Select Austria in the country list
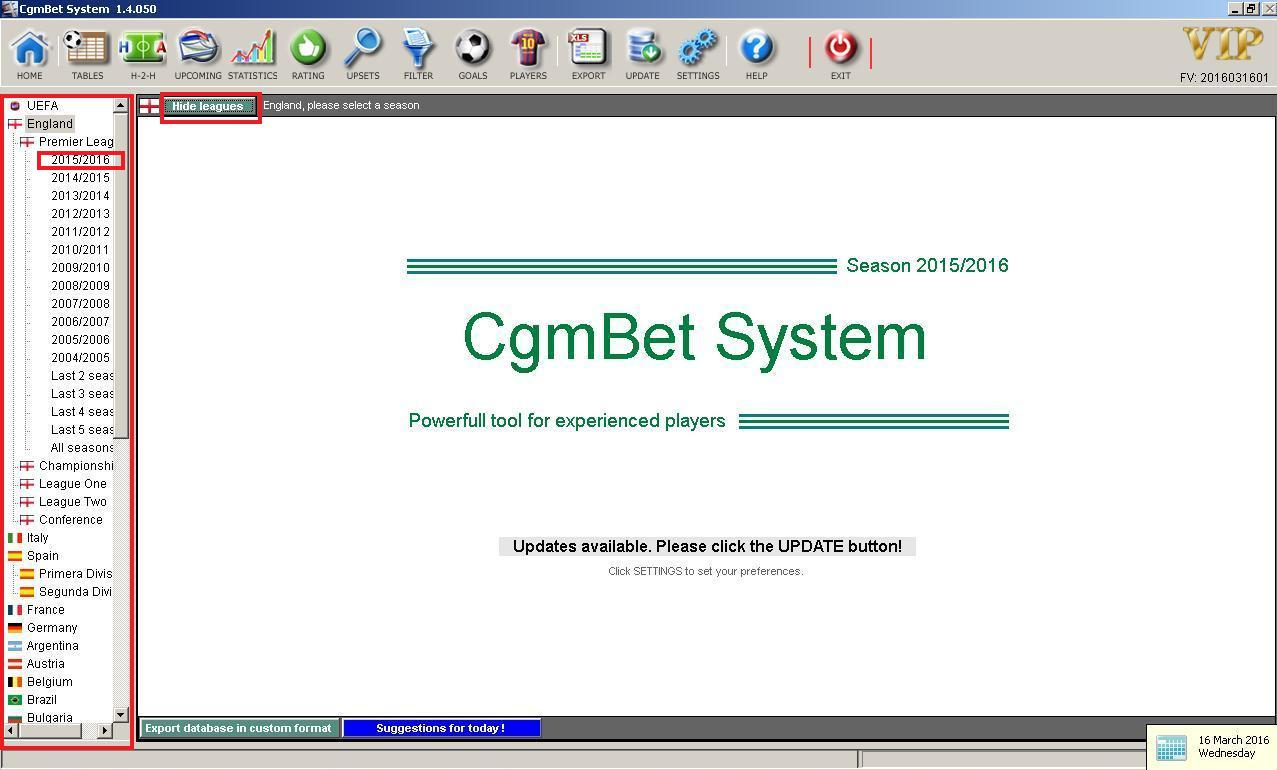 pos(45,664)
